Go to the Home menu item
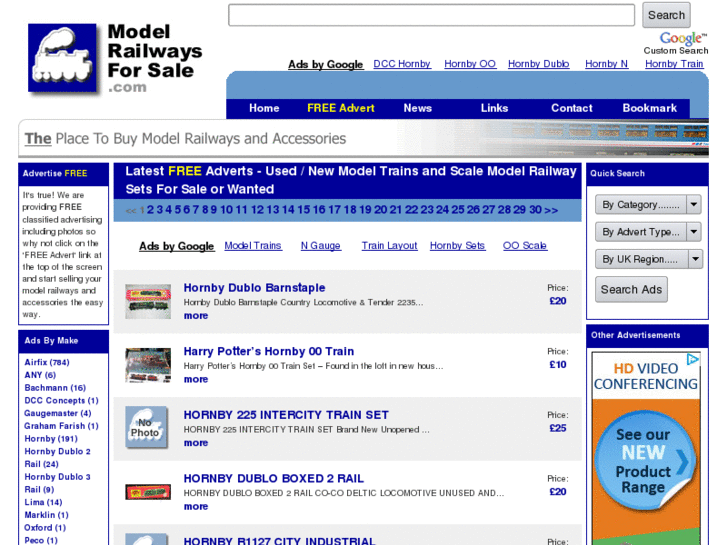Viewport: 727px width, 545px height. [x=264, y=108]
